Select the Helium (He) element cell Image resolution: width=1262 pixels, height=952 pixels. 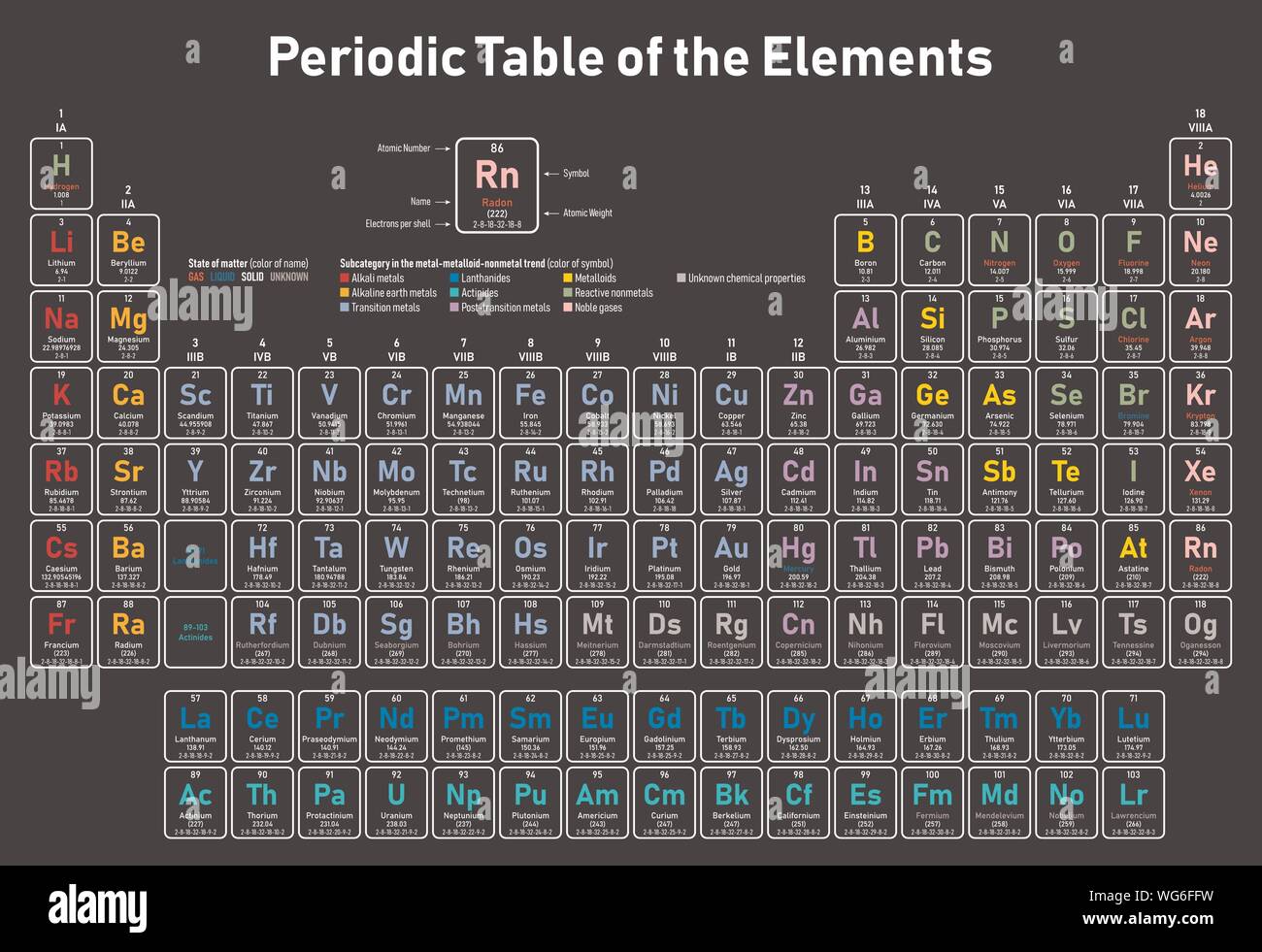coord(1200,174)
